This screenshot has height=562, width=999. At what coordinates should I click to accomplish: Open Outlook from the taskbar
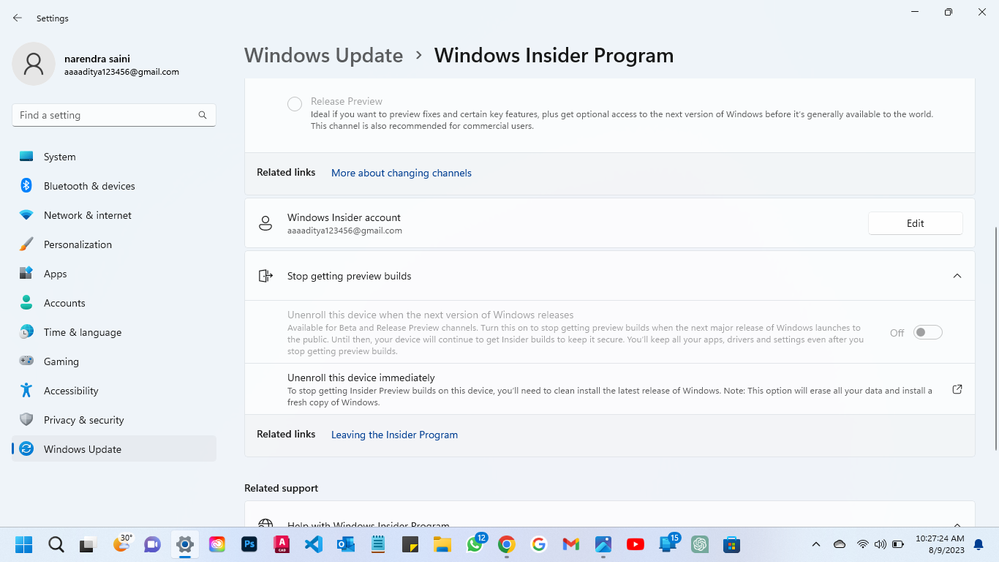346,545
